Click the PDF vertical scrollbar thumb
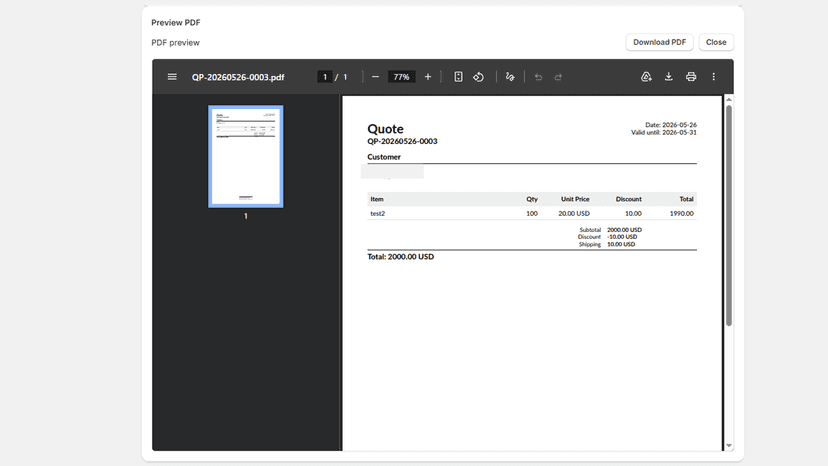828x466 pixels. pos(729,216)
